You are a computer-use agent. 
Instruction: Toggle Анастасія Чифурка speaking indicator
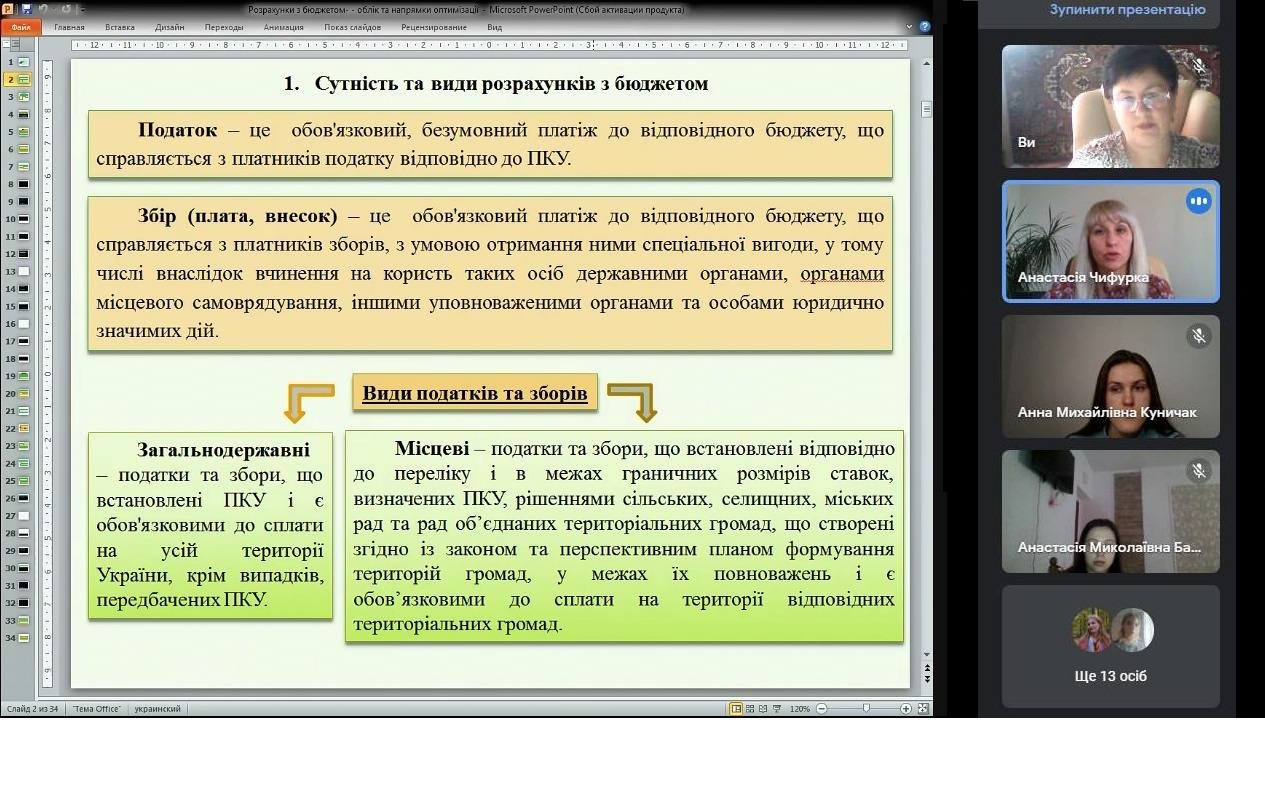pyautogui.click(x=1198, y=201)
